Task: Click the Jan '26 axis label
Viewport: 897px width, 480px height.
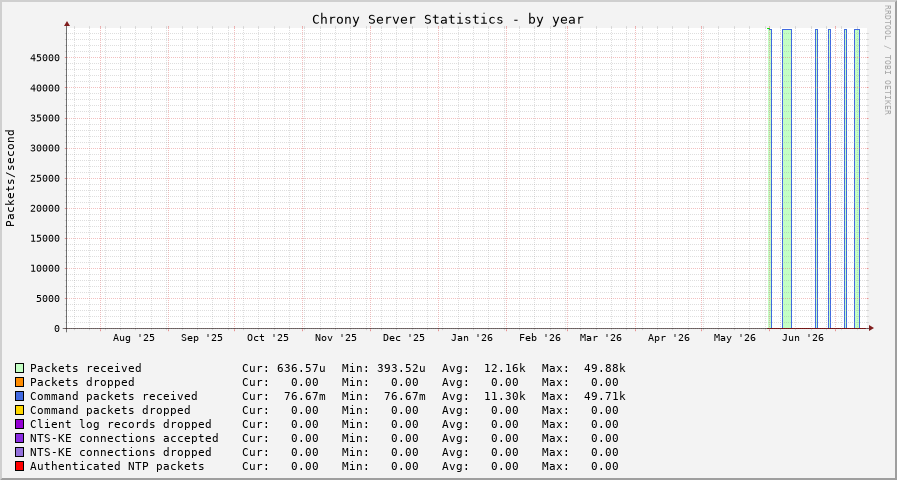Action: (472, 338)
